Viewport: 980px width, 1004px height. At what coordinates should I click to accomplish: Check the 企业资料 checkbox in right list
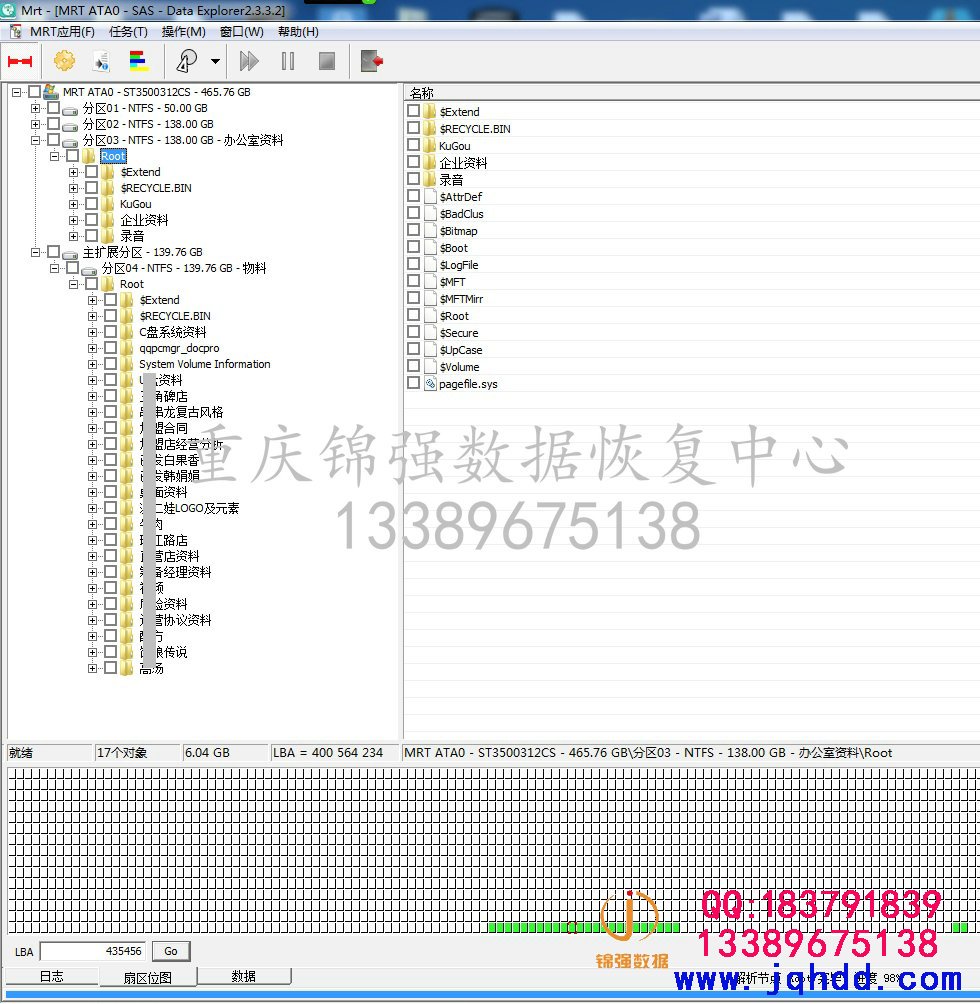coord(414,161)
